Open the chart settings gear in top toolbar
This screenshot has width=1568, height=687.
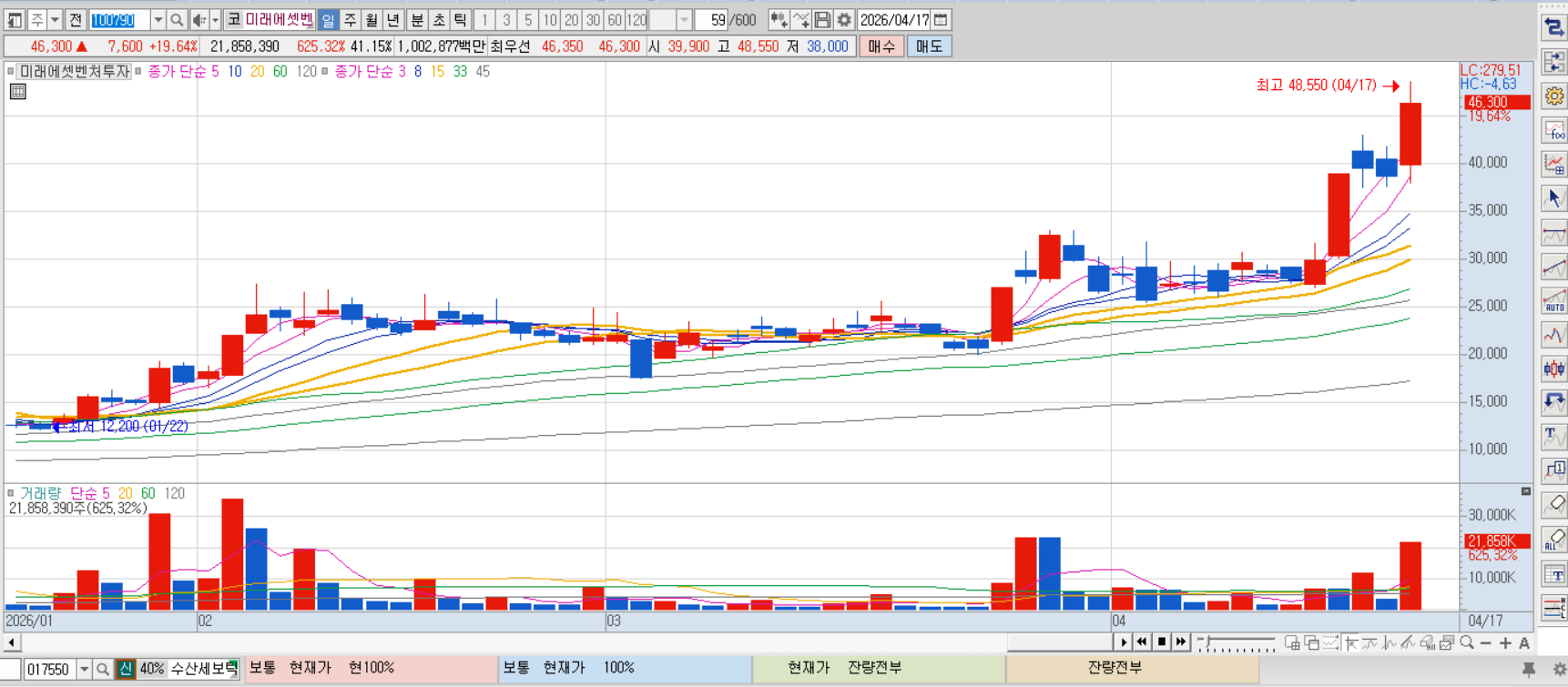[844, 20]
